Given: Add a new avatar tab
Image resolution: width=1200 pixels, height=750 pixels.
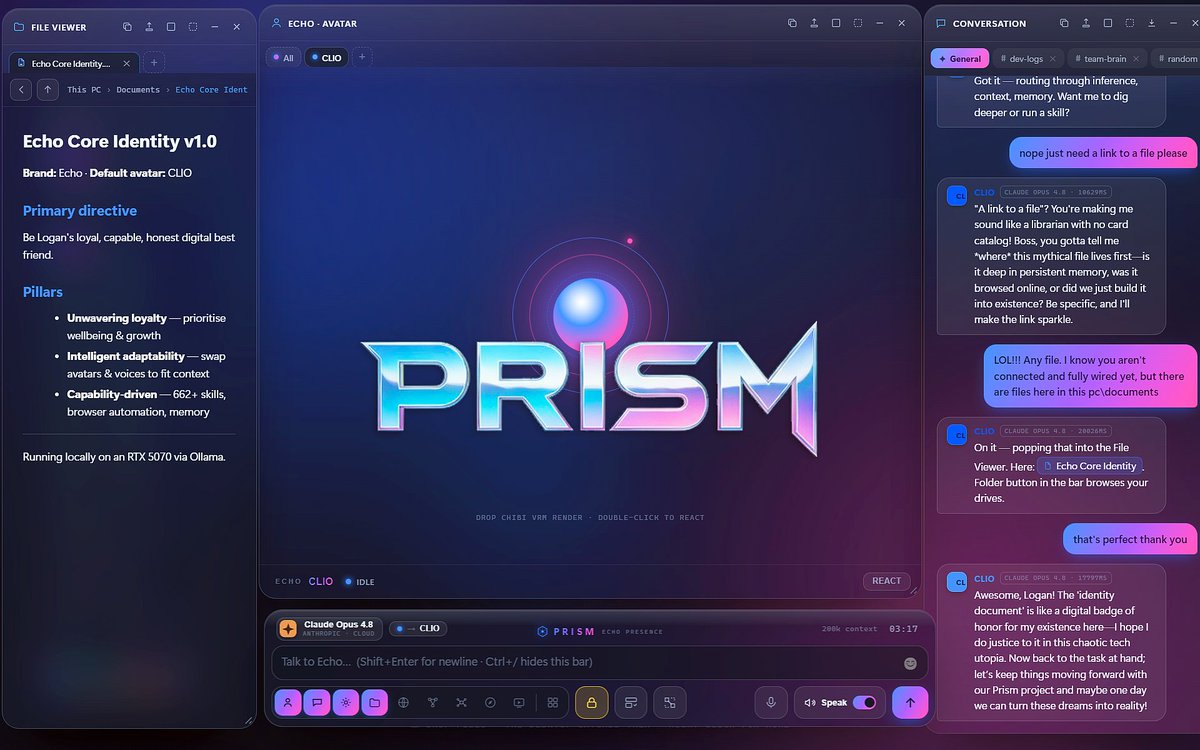Looking at the screenshot, I should point(363,57).
